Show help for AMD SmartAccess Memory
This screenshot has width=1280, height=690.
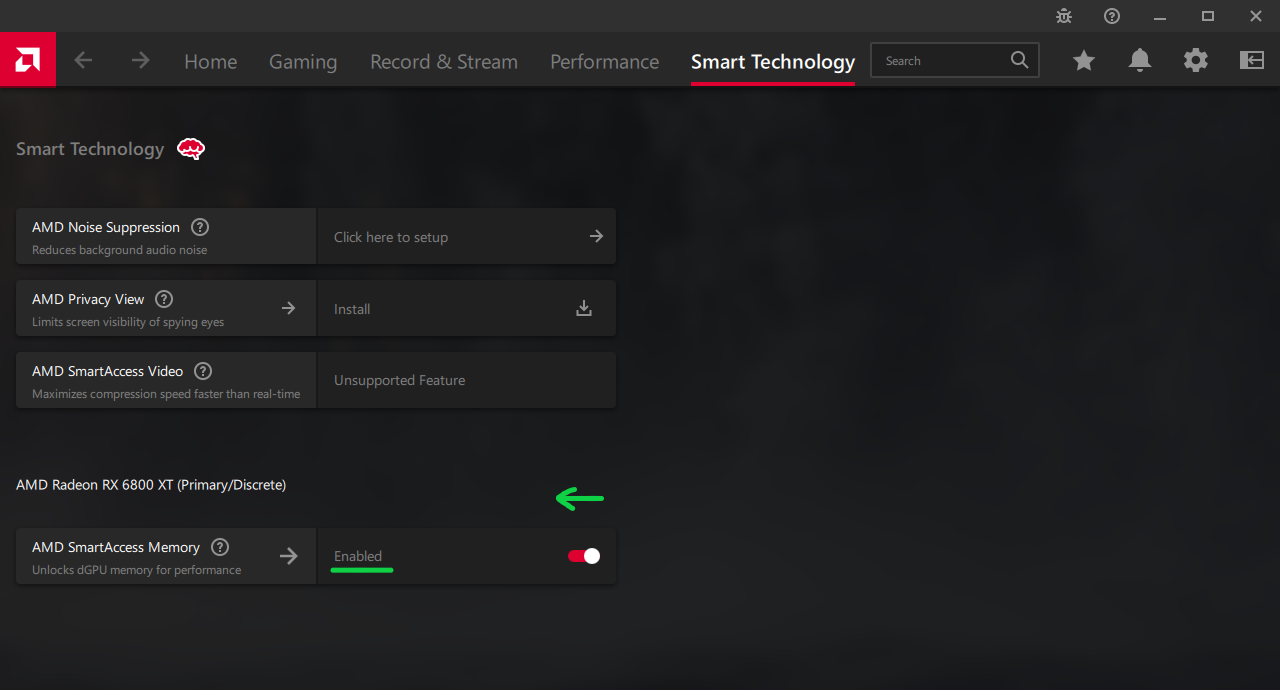click(220, 547)
